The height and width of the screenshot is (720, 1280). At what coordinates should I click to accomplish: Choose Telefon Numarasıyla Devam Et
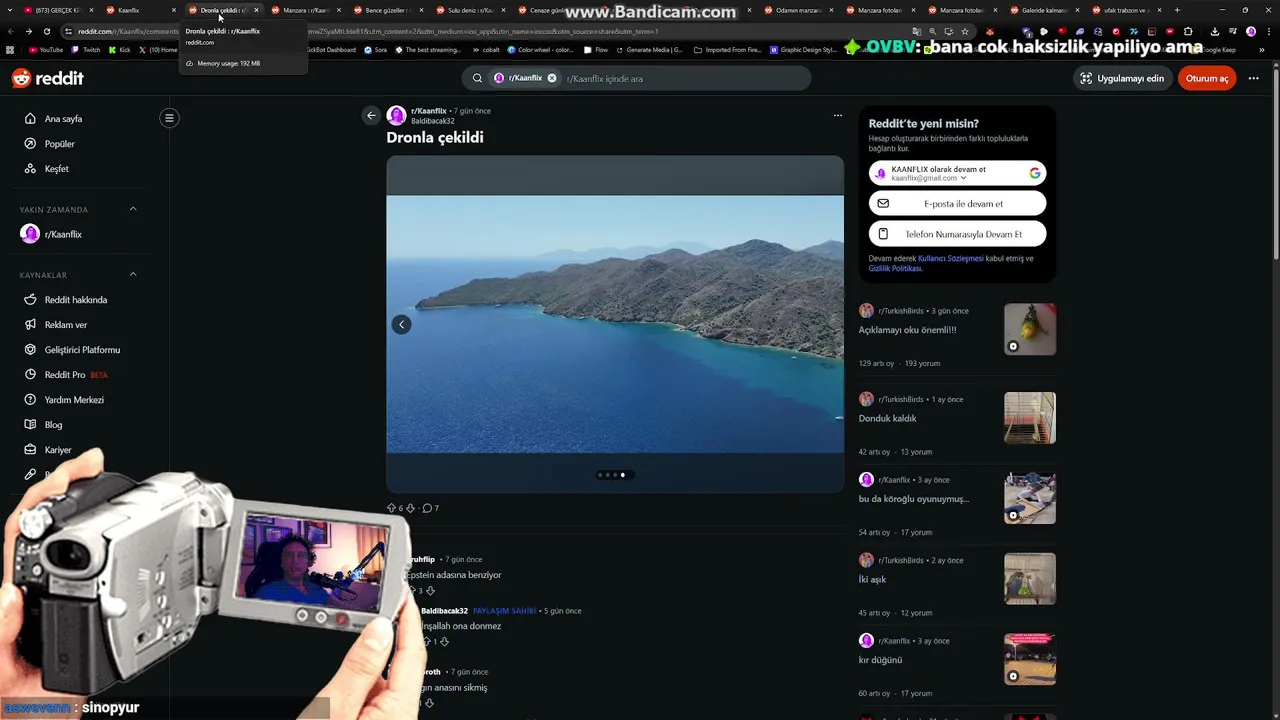tap(957, 234)
